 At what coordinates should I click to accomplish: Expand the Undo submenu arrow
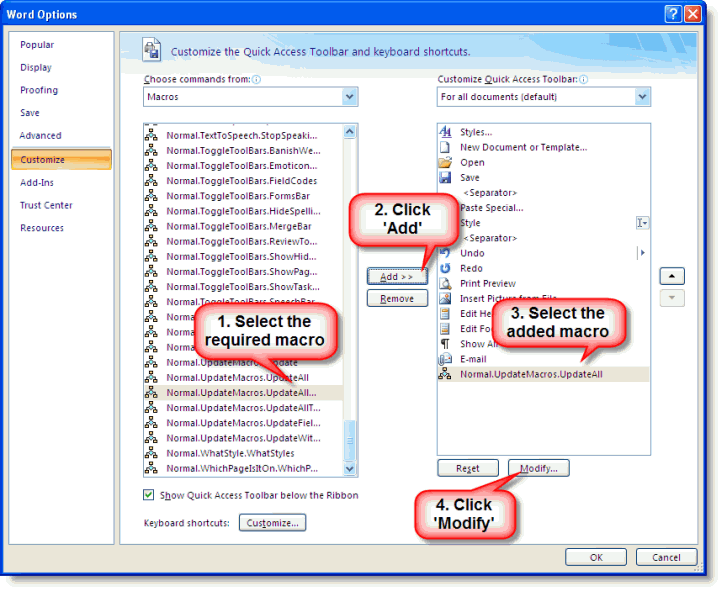(x=642, y=252)
